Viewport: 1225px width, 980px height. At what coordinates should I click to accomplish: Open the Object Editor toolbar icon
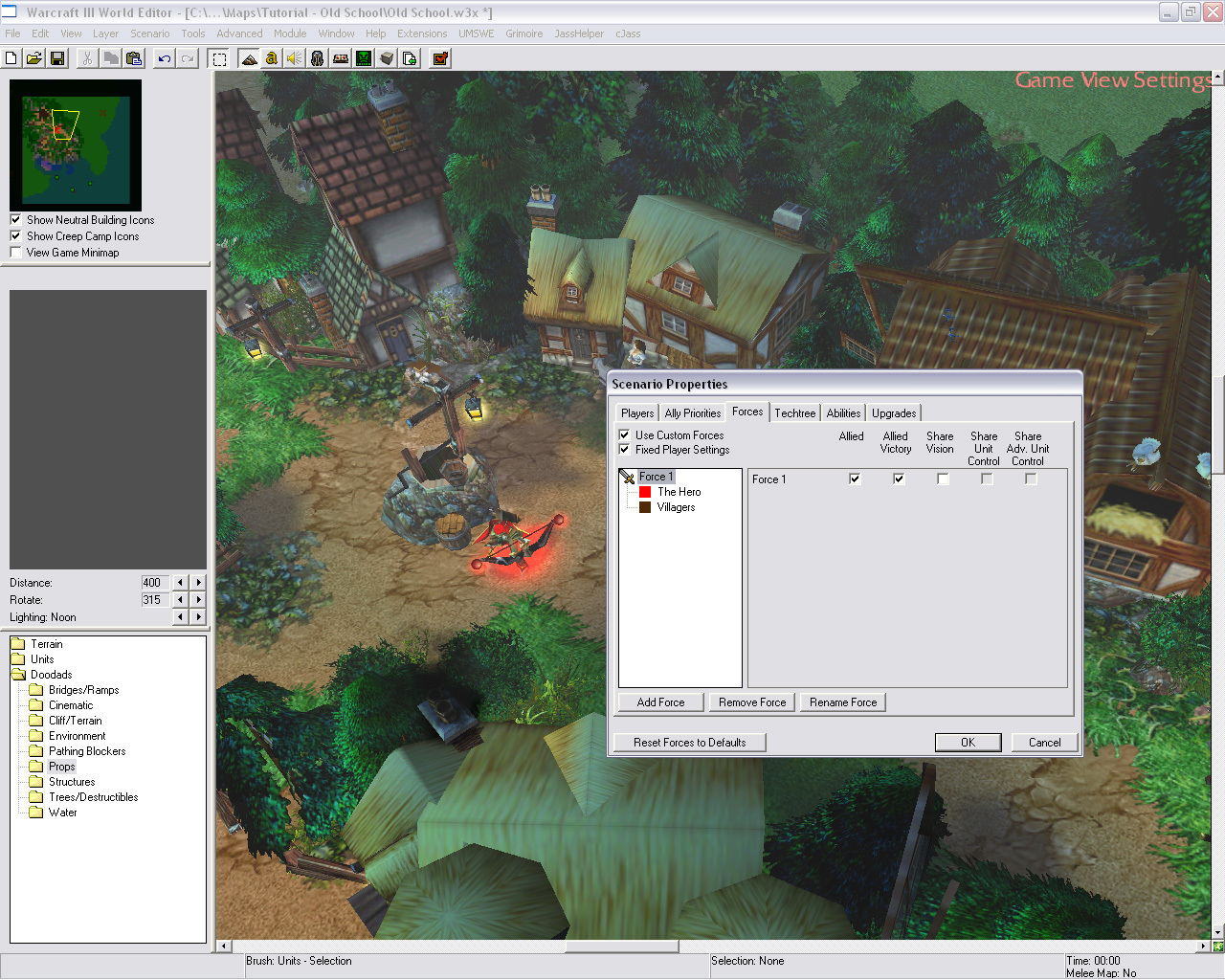pyautogui.click(x=318, y=58)
